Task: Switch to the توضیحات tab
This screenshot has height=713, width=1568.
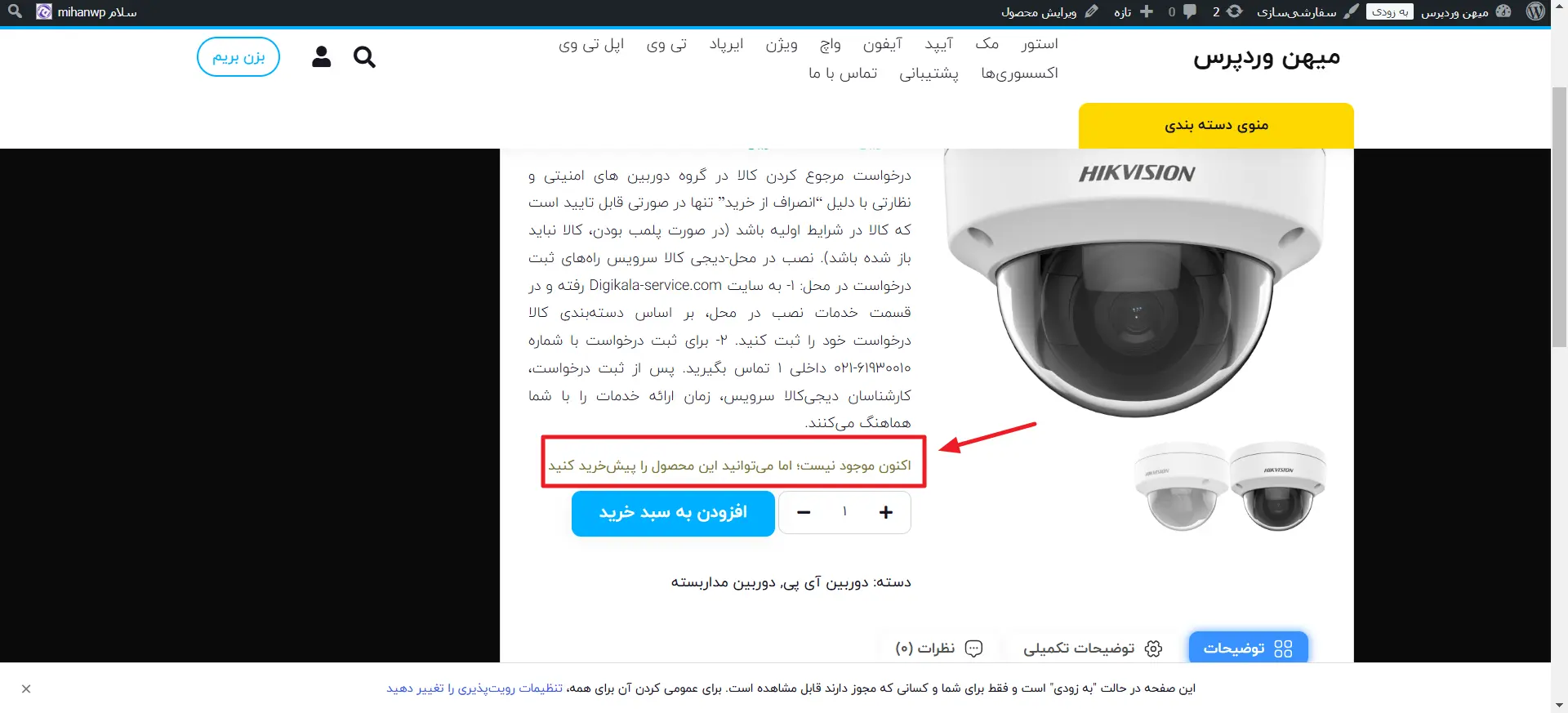Action: [x=1248, y=648]
